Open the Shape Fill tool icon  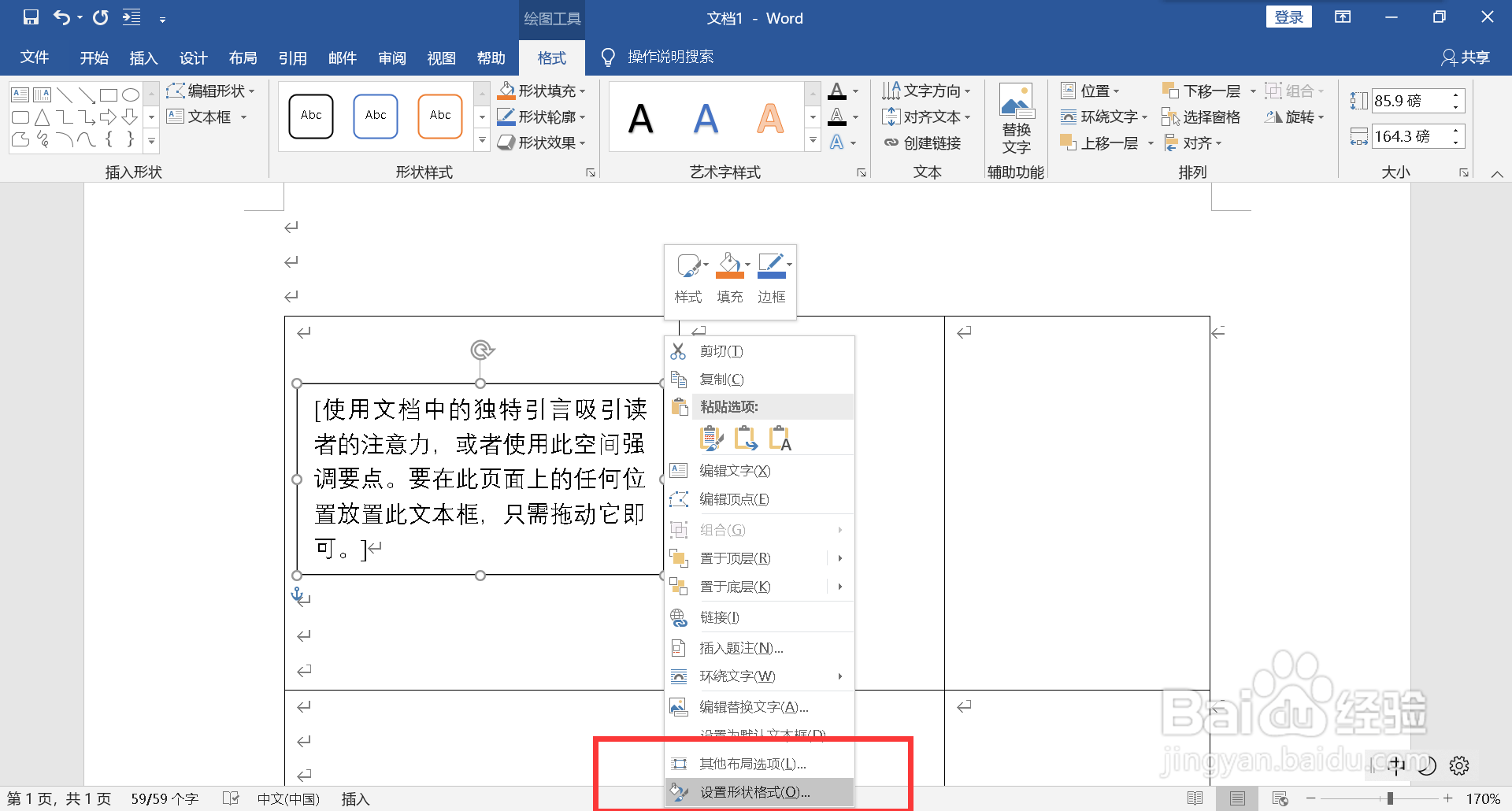tap(506, 91)
